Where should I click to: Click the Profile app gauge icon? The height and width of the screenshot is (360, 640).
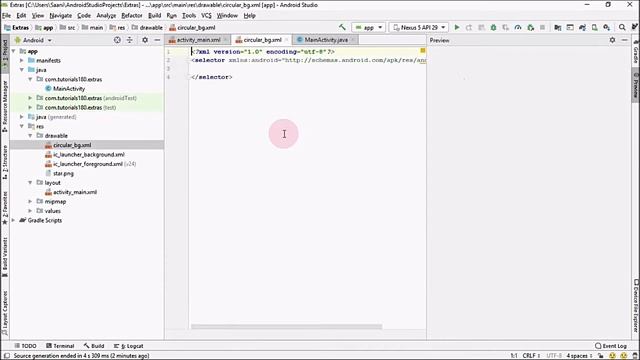(518, 27)
